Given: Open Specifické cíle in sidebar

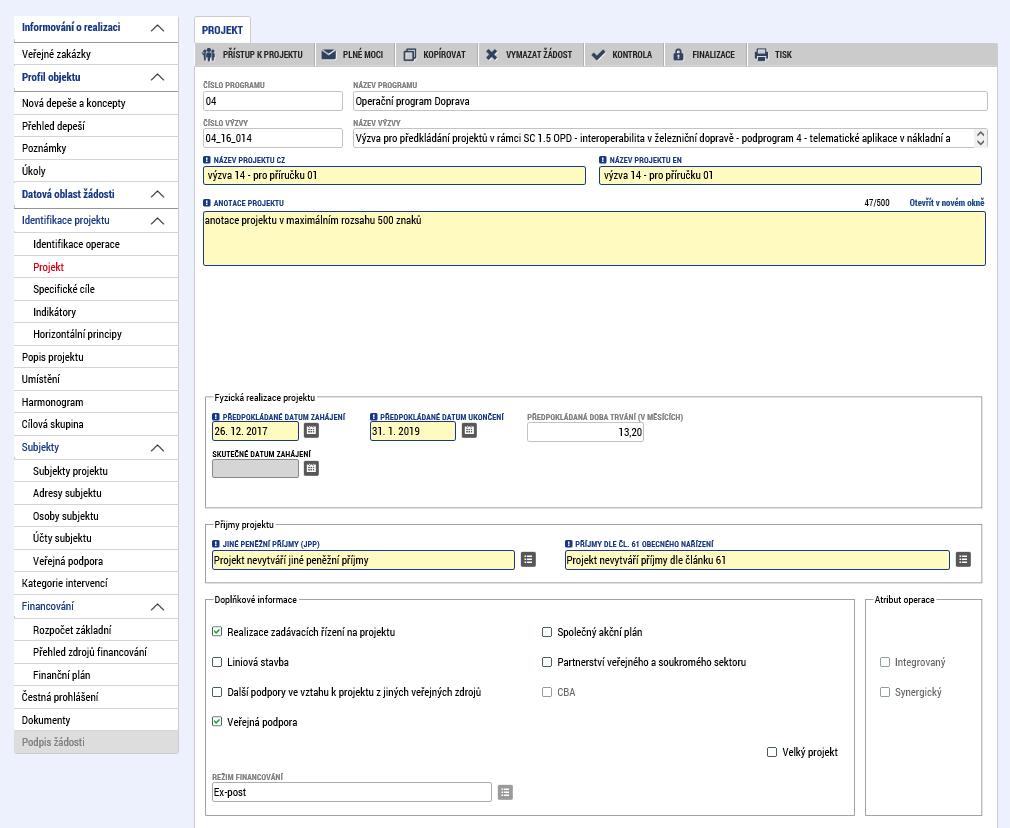Looking at the screenshot, I should [x=96, y=289].
